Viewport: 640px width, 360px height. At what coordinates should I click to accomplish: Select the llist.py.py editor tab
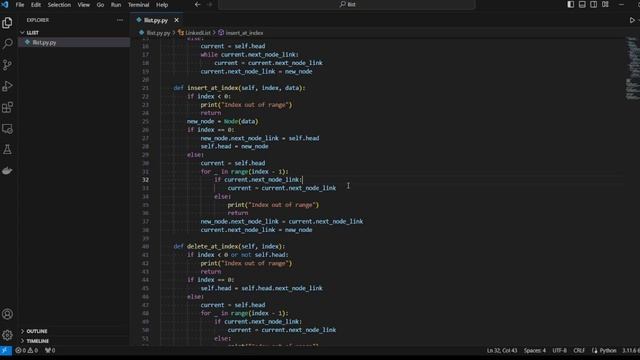pyautogui.click(x=156, y=20)
